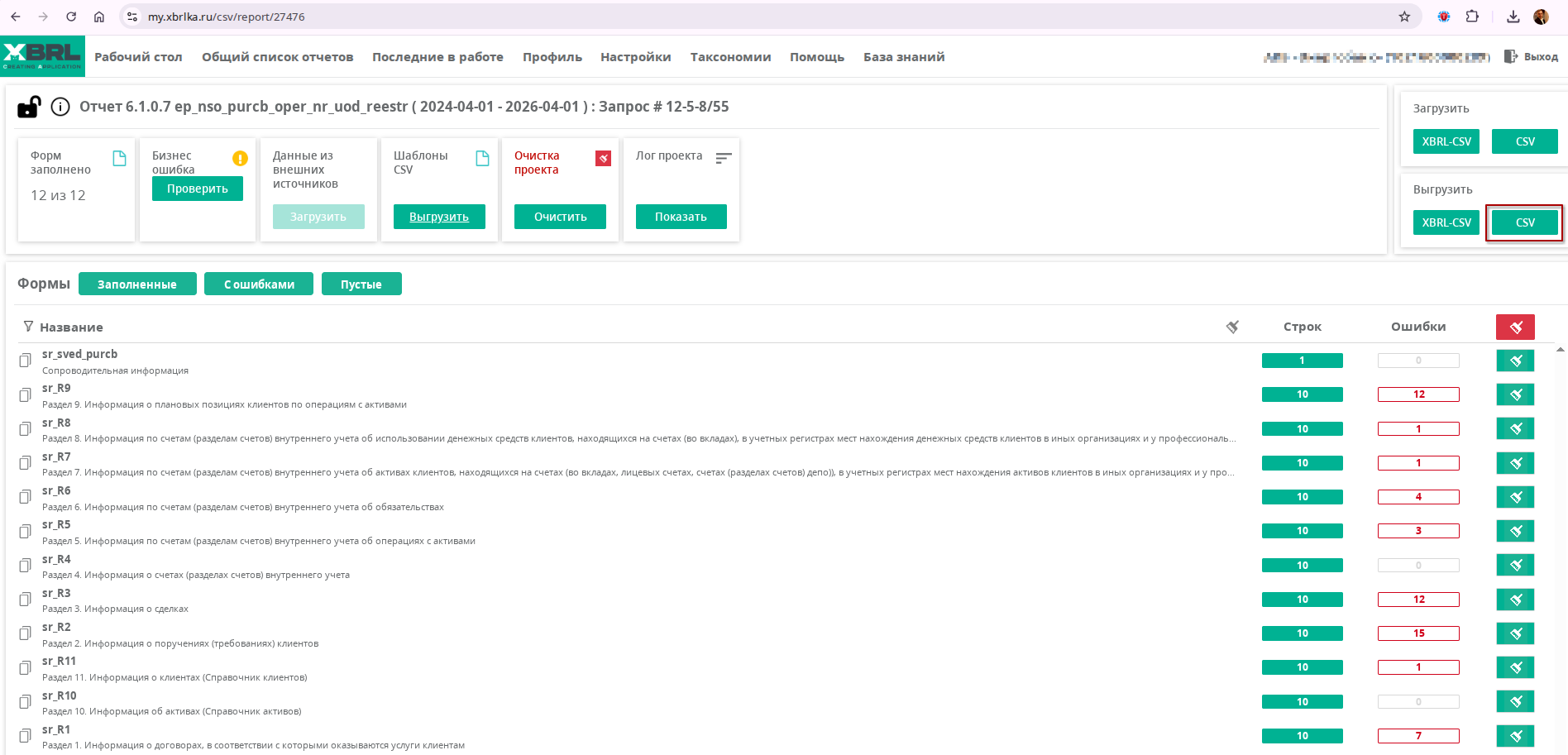This screenshot has height=755, width=1568.
Task: Open the Таксономии menu
Action: [730, 57]
